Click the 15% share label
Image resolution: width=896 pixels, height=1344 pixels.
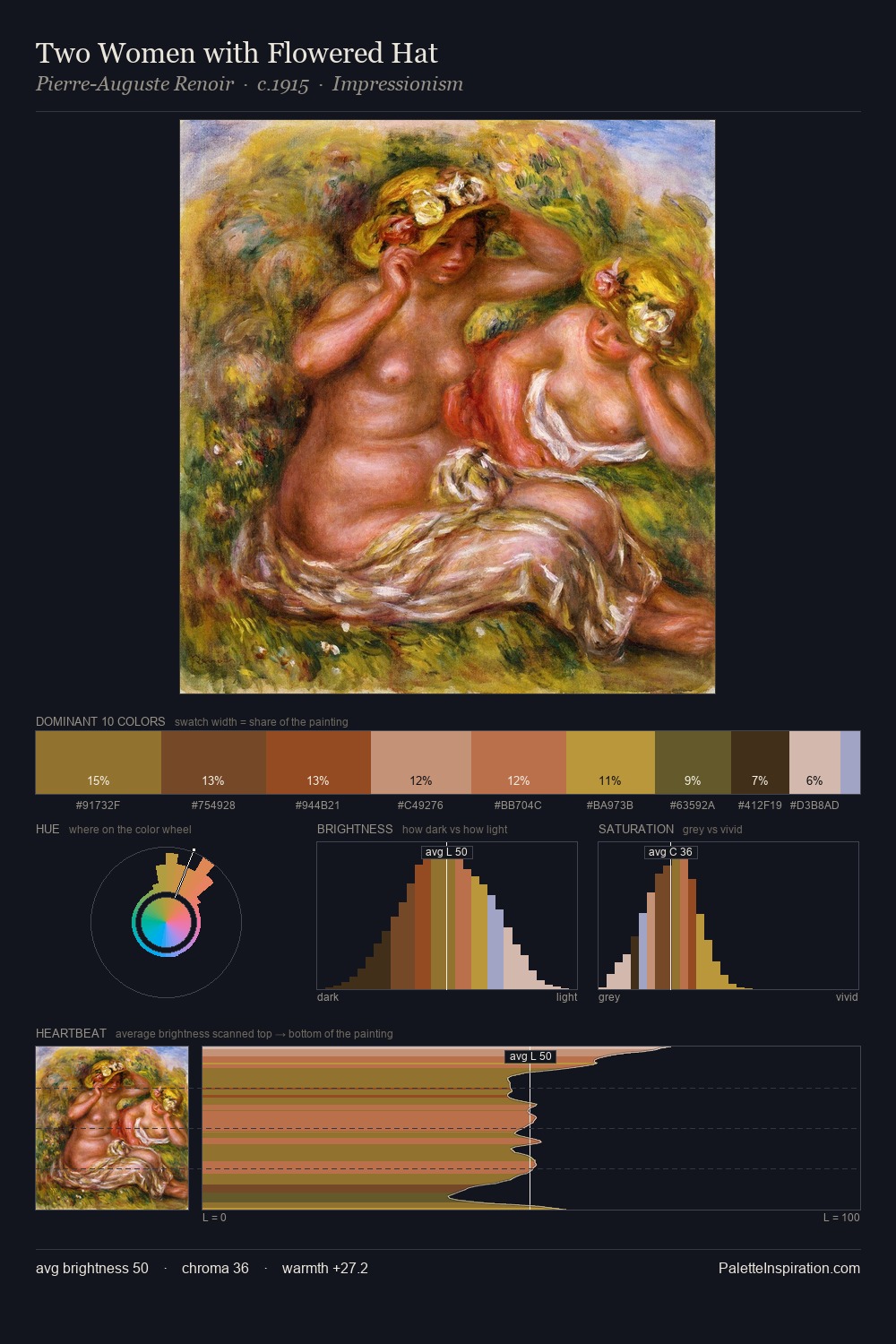coord(99,780)
